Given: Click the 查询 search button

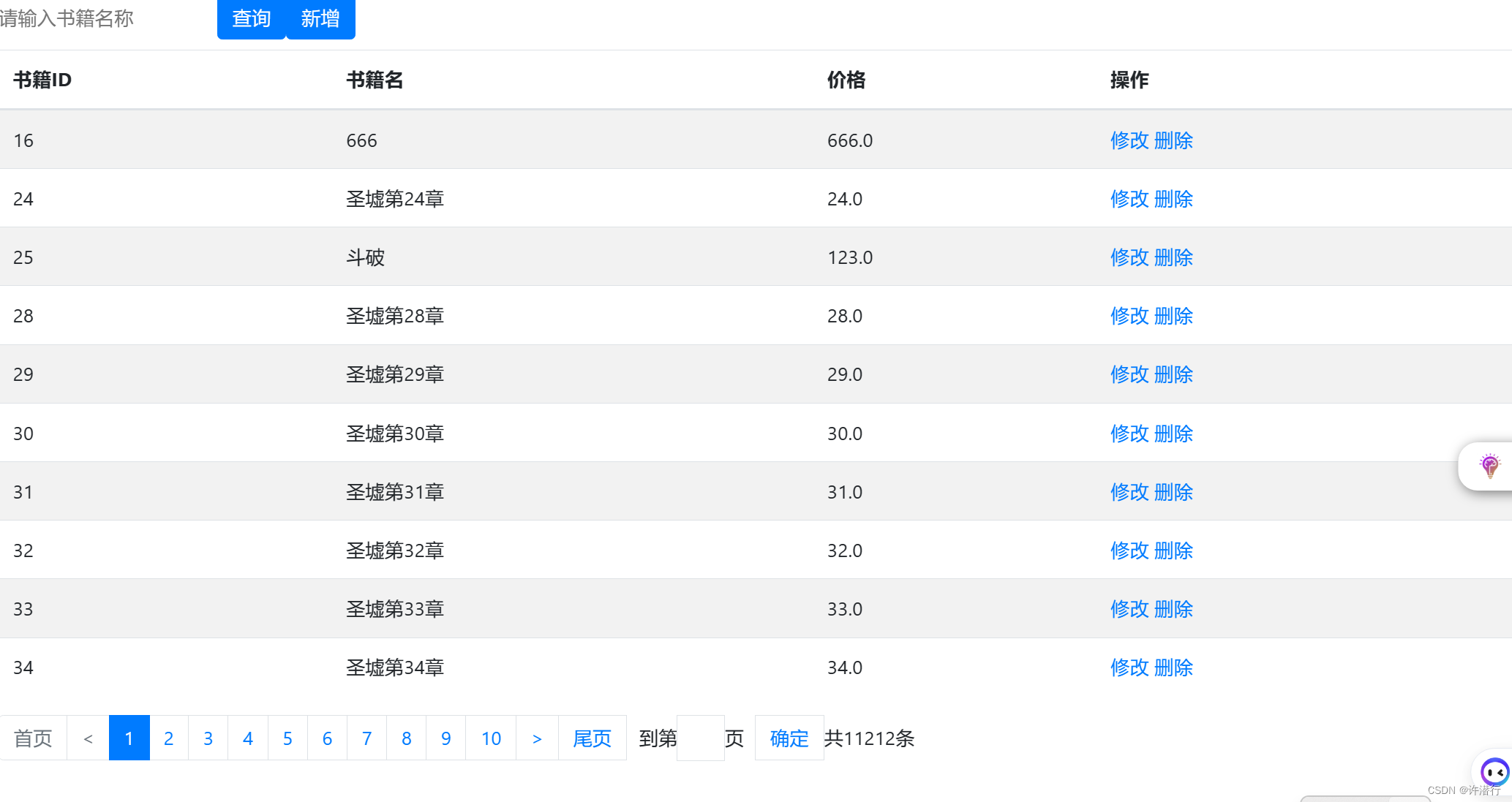Looking at the screenshot, I should point(251,19).
